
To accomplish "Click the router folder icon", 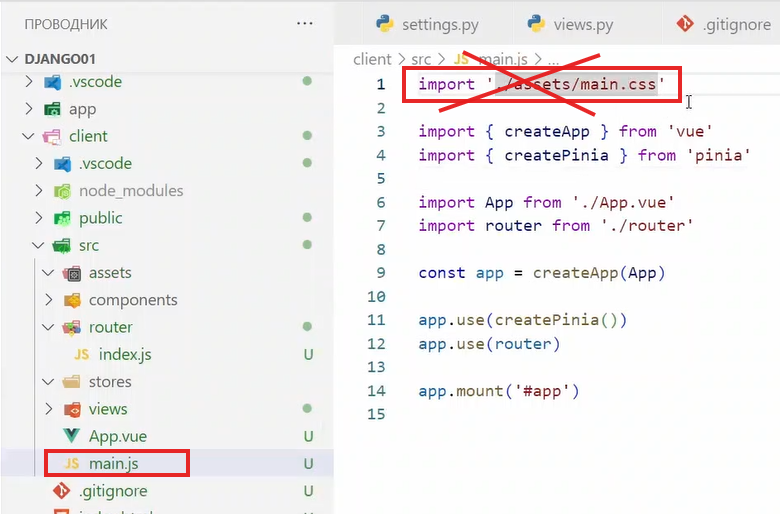I will (x=72, y=327).
